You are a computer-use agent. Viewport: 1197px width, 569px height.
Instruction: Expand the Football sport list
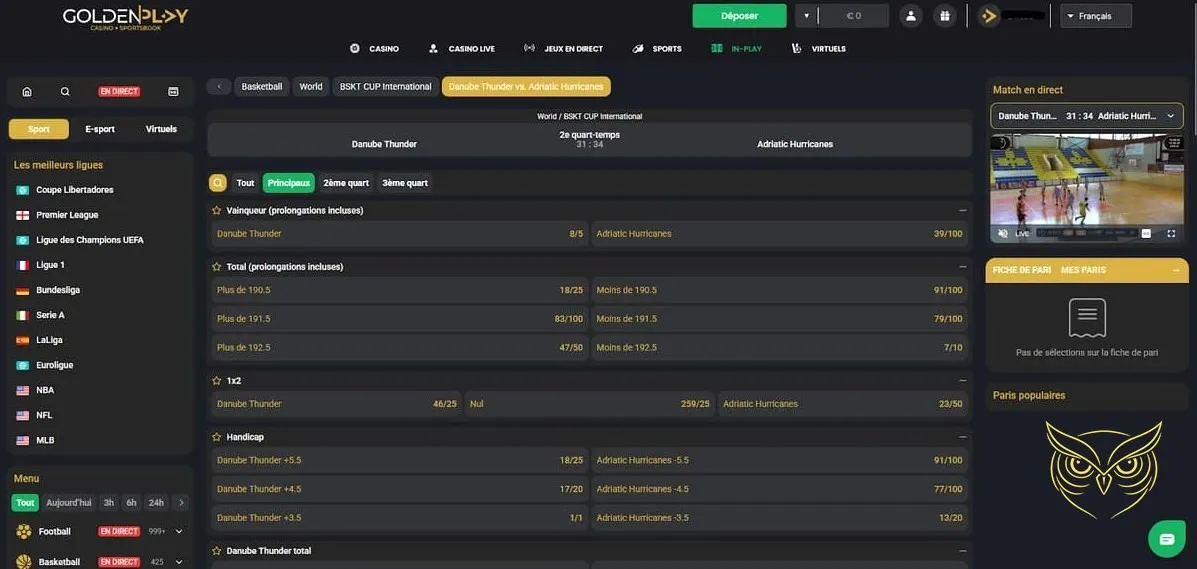pyautogui.click(x=179, y=532)
